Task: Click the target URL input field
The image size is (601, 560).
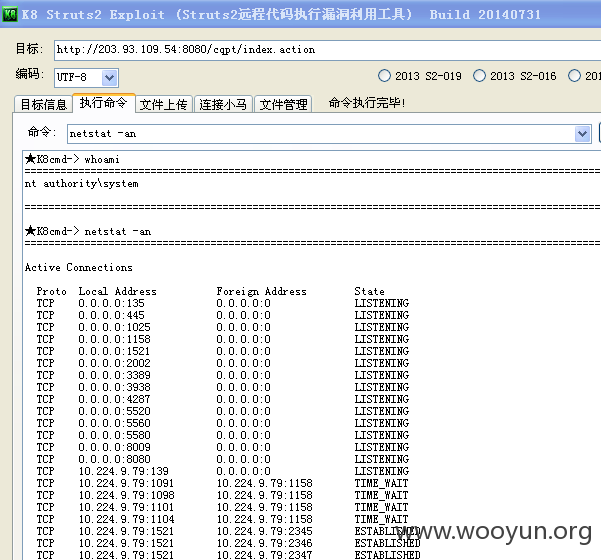Action: click(327, 50)
